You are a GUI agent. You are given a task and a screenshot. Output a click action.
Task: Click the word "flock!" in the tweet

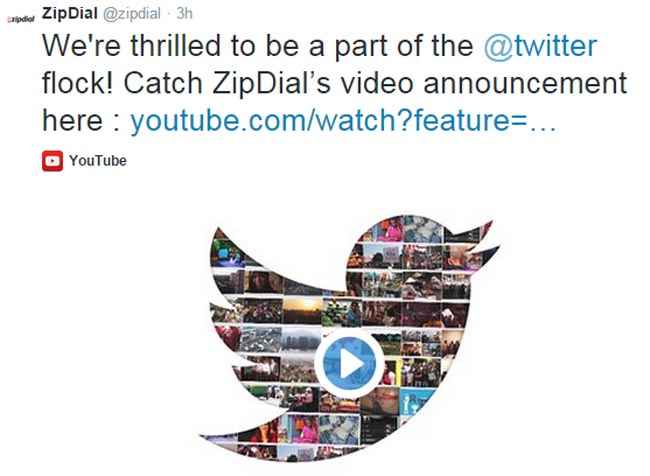[78, 83]
